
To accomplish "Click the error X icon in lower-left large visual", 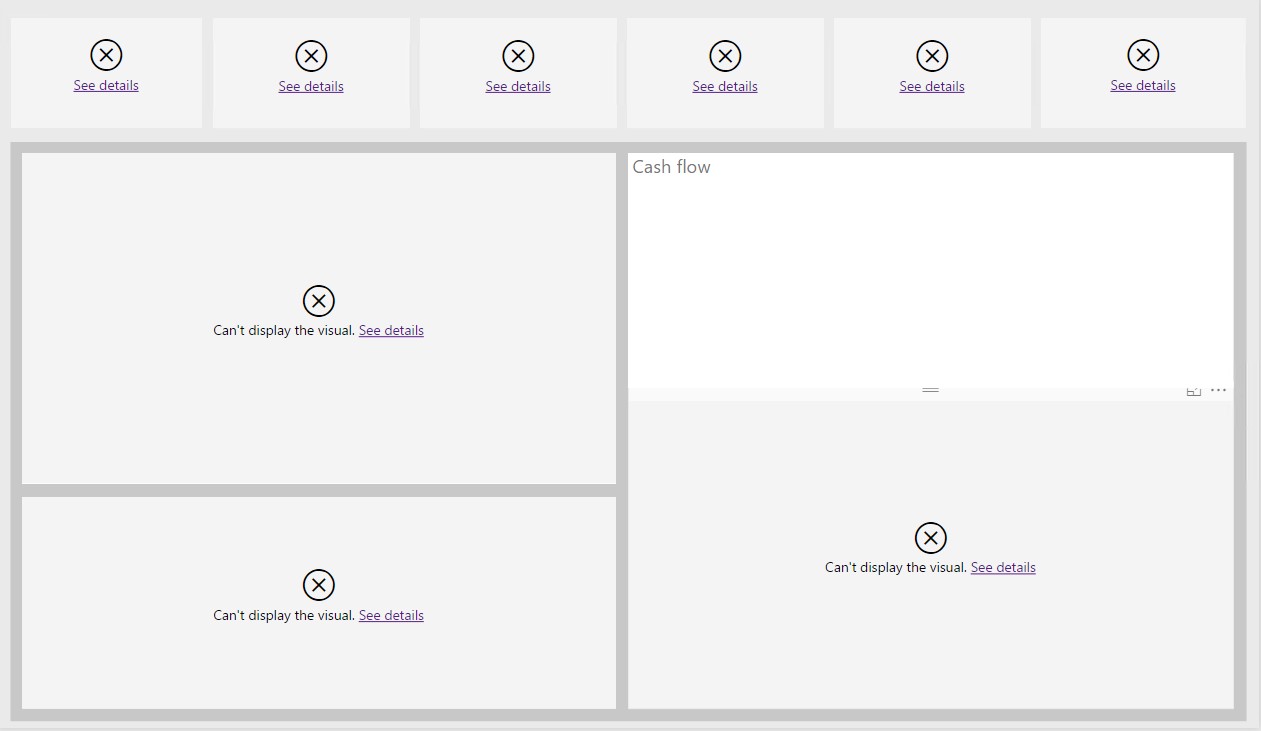I will click(x=318, y=585).
